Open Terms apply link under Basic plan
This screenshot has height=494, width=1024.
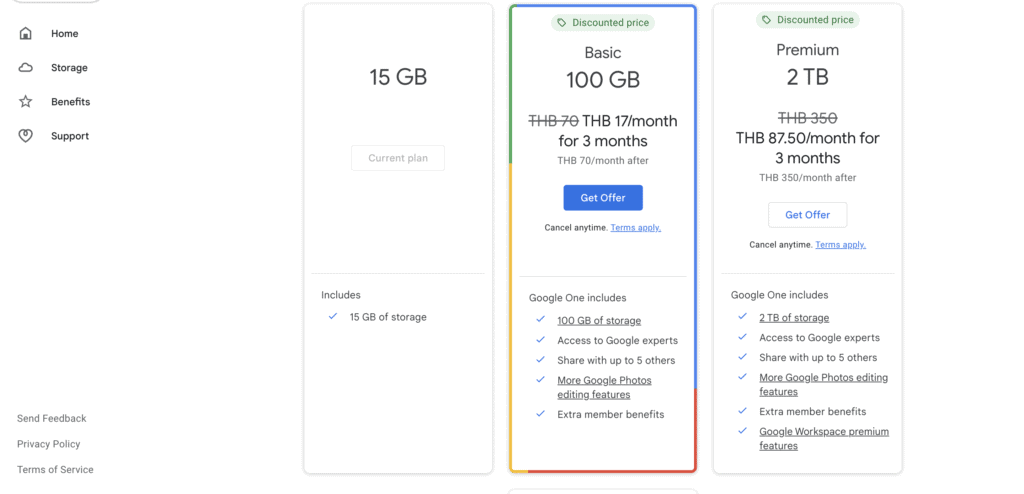pos(635,227)
